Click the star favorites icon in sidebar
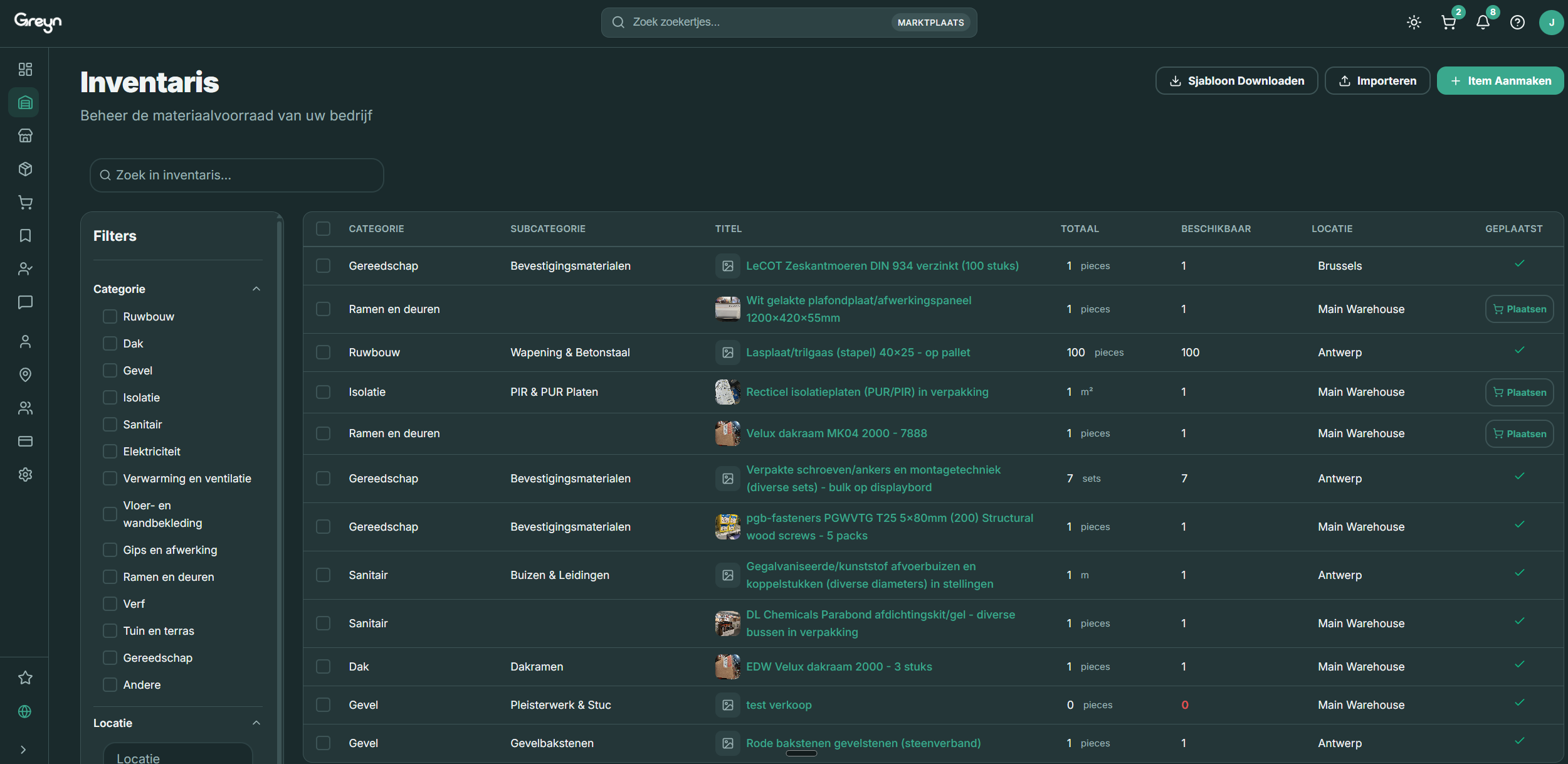 [25, 677]
